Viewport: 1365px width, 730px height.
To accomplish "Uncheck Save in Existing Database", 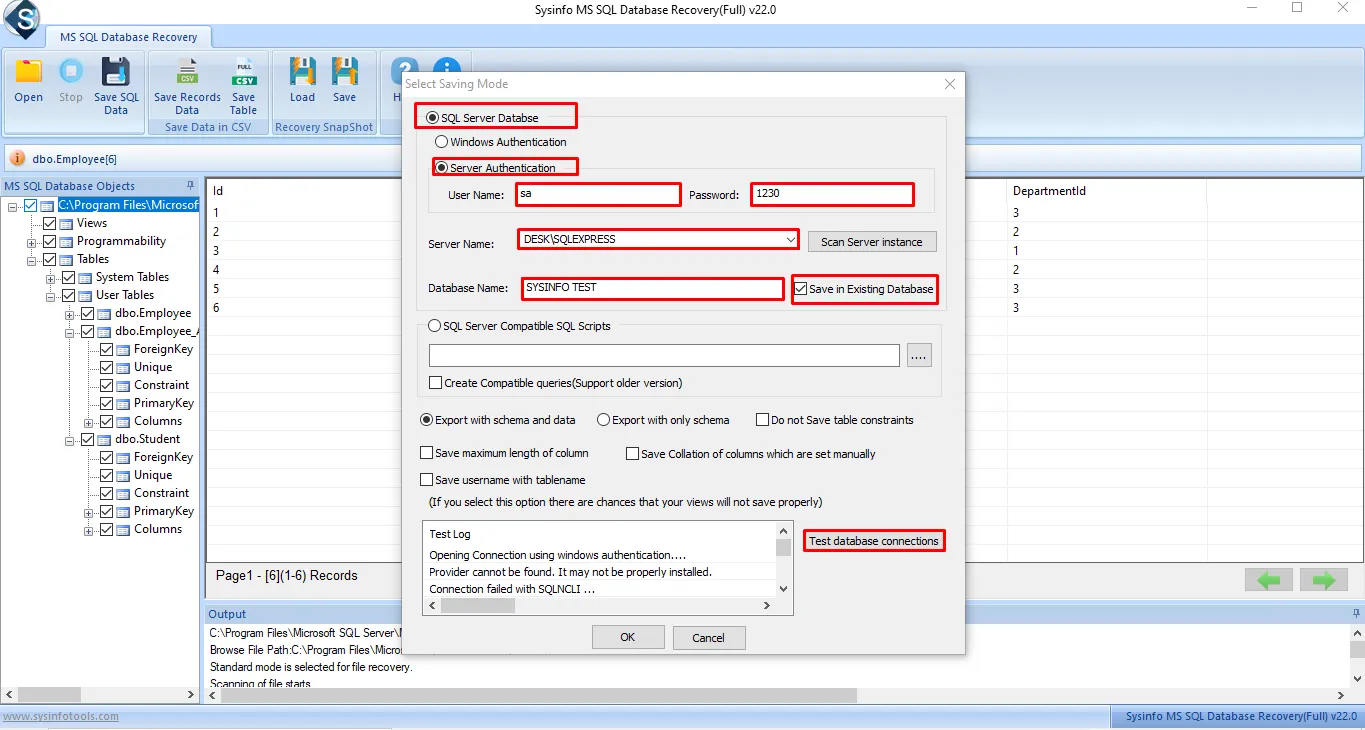I will (801, 289).
